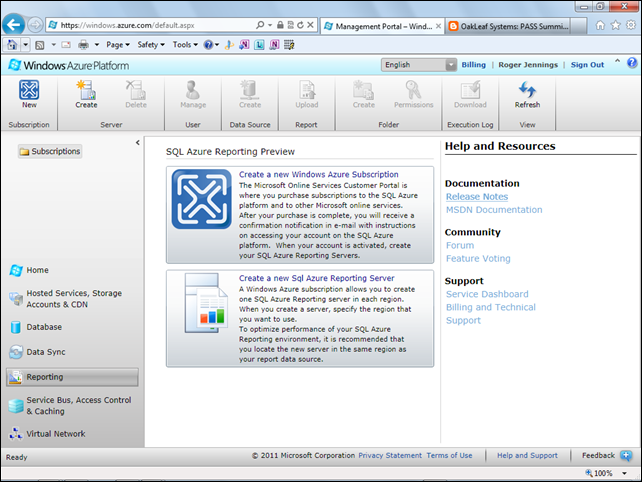Click the RSS feeds toolbar icon
Screen dimensions: 642x482
click(x=40, y=45)
